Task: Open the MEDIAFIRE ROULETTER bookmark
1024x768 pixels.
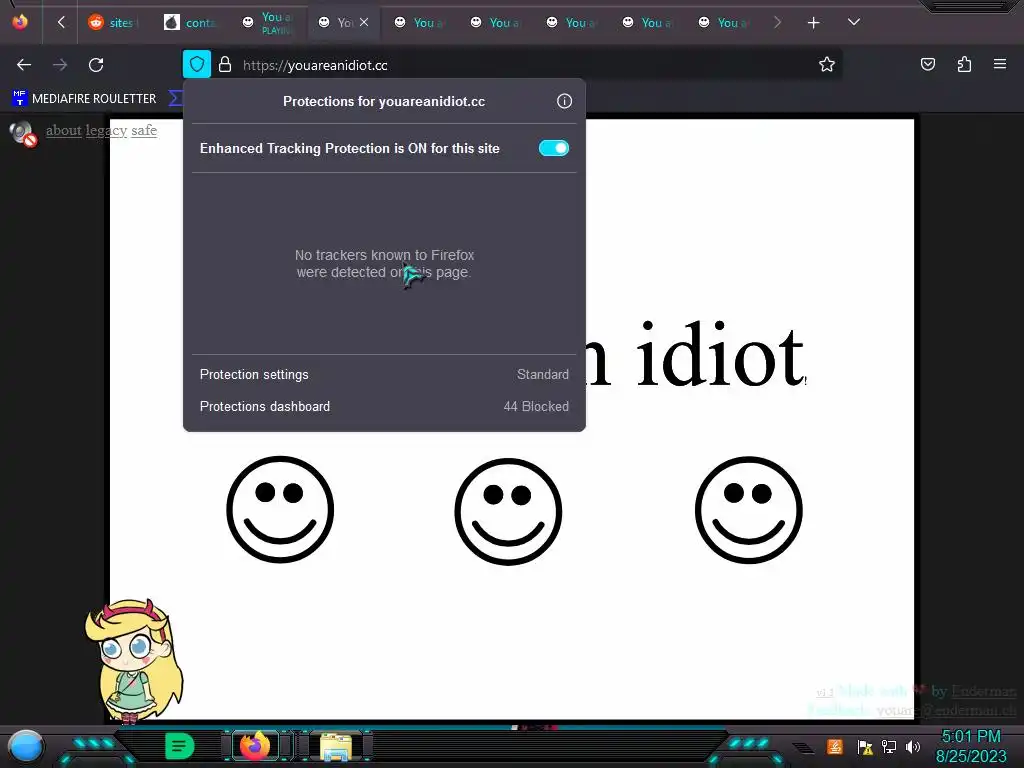Action: tap(84, 99)
